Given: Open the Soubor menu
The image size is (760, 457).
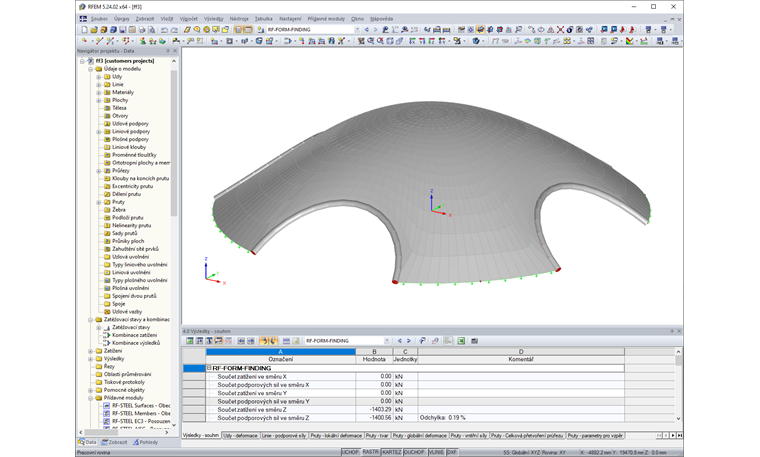Looking at the screenshot, I should click(x=99, y=19).
